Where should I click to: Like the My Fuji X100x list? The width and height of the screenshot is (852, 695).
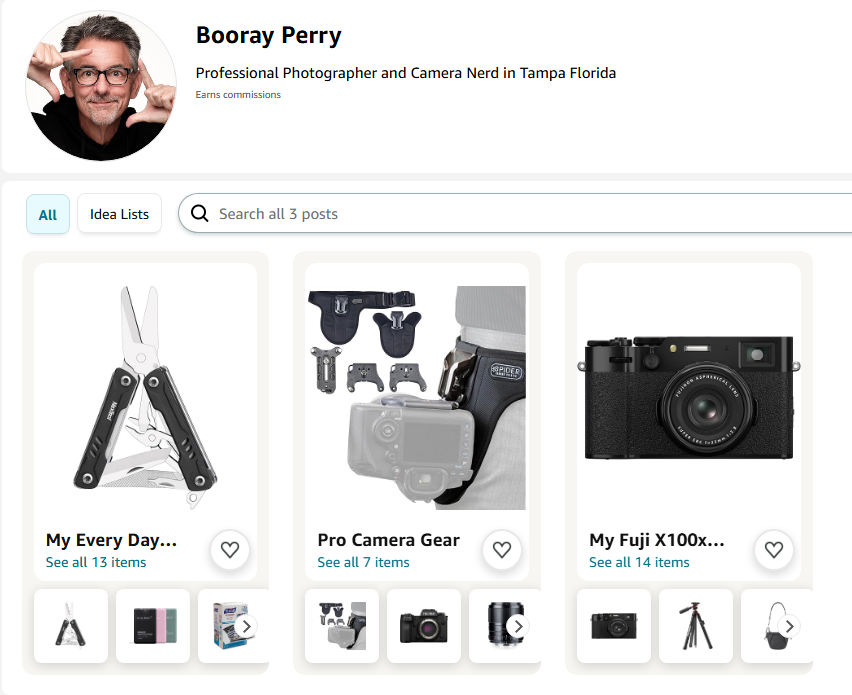(773, 549)
